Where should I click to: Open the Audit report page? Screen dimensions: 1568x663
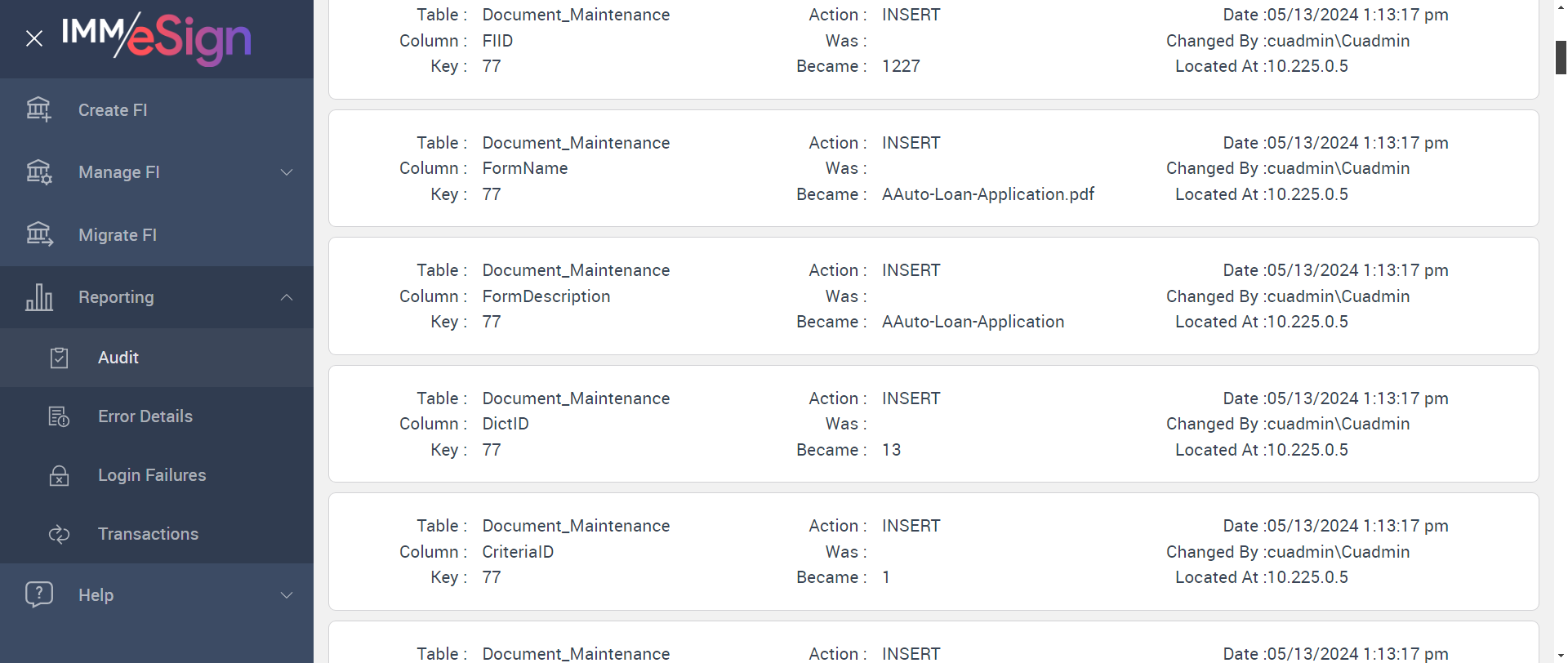coord(118,358)
